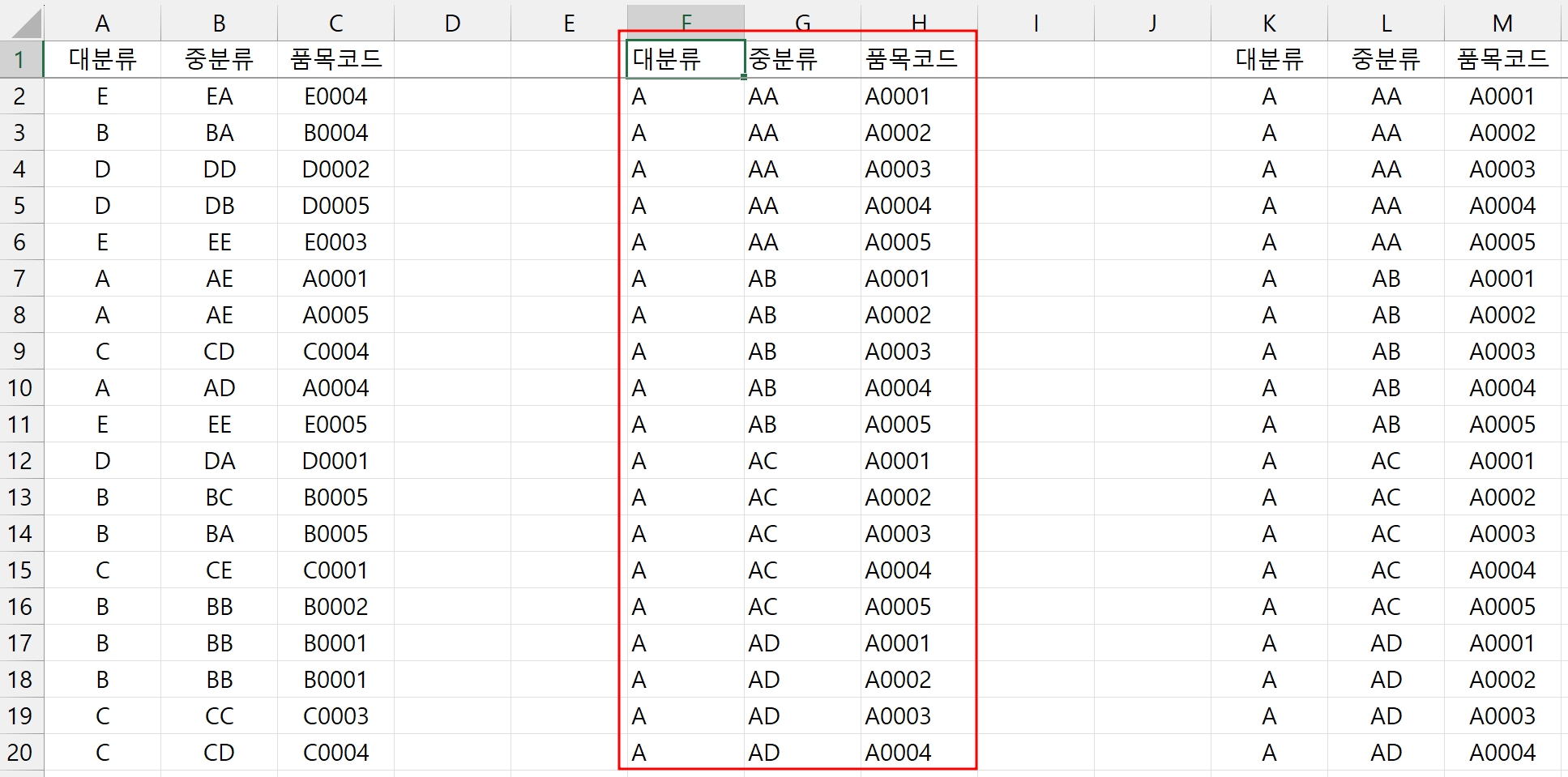Image resolution: width=1568 pixels, height=777 pixels.
Task: Select cell M20 containing A0004
Action: pos(1503,752)
